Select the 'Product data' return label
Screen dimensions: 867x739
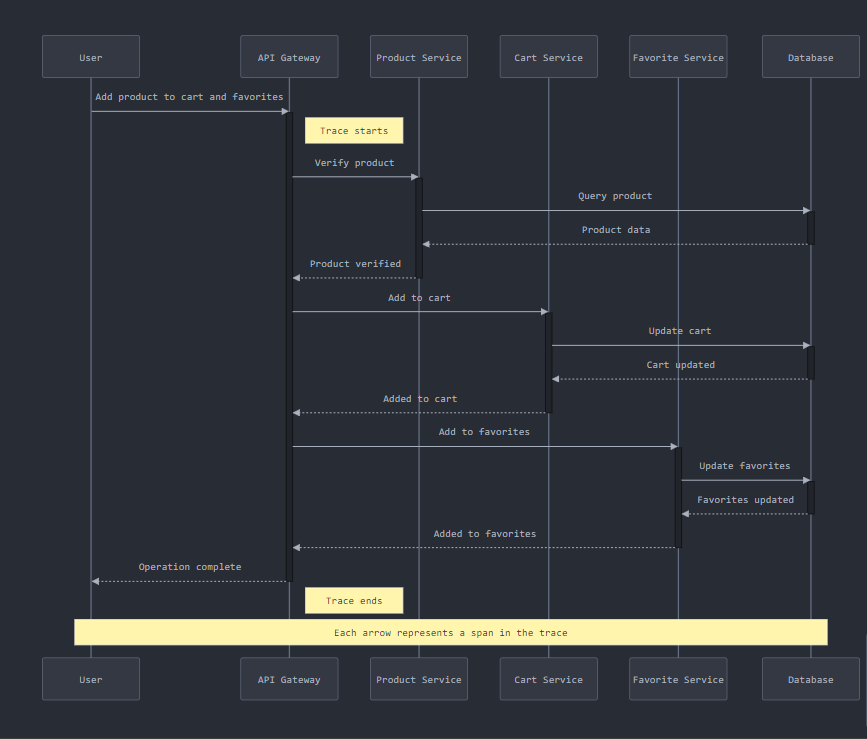[615, 230]
